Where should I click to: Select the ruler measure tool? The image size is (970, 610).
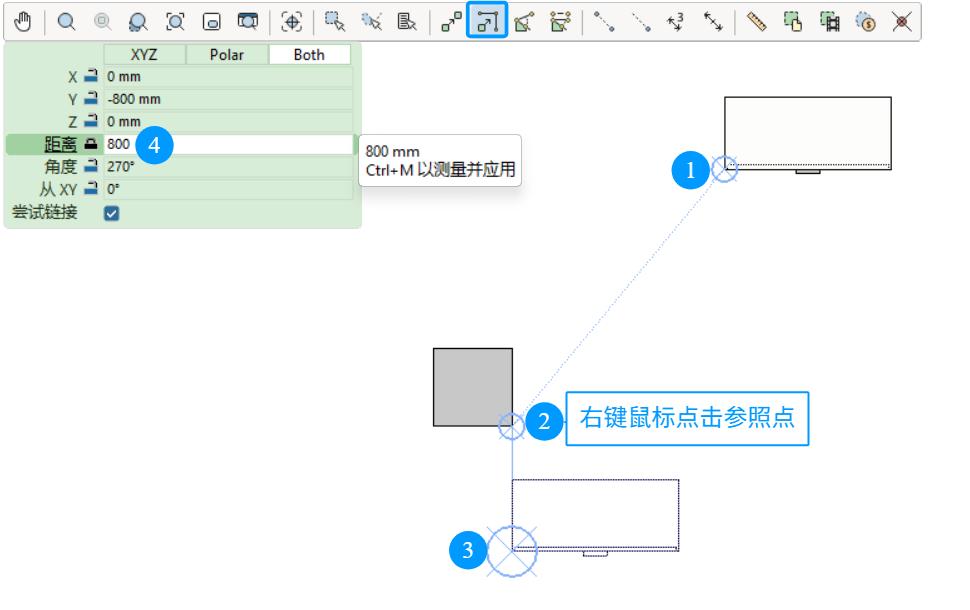[757, 22]
